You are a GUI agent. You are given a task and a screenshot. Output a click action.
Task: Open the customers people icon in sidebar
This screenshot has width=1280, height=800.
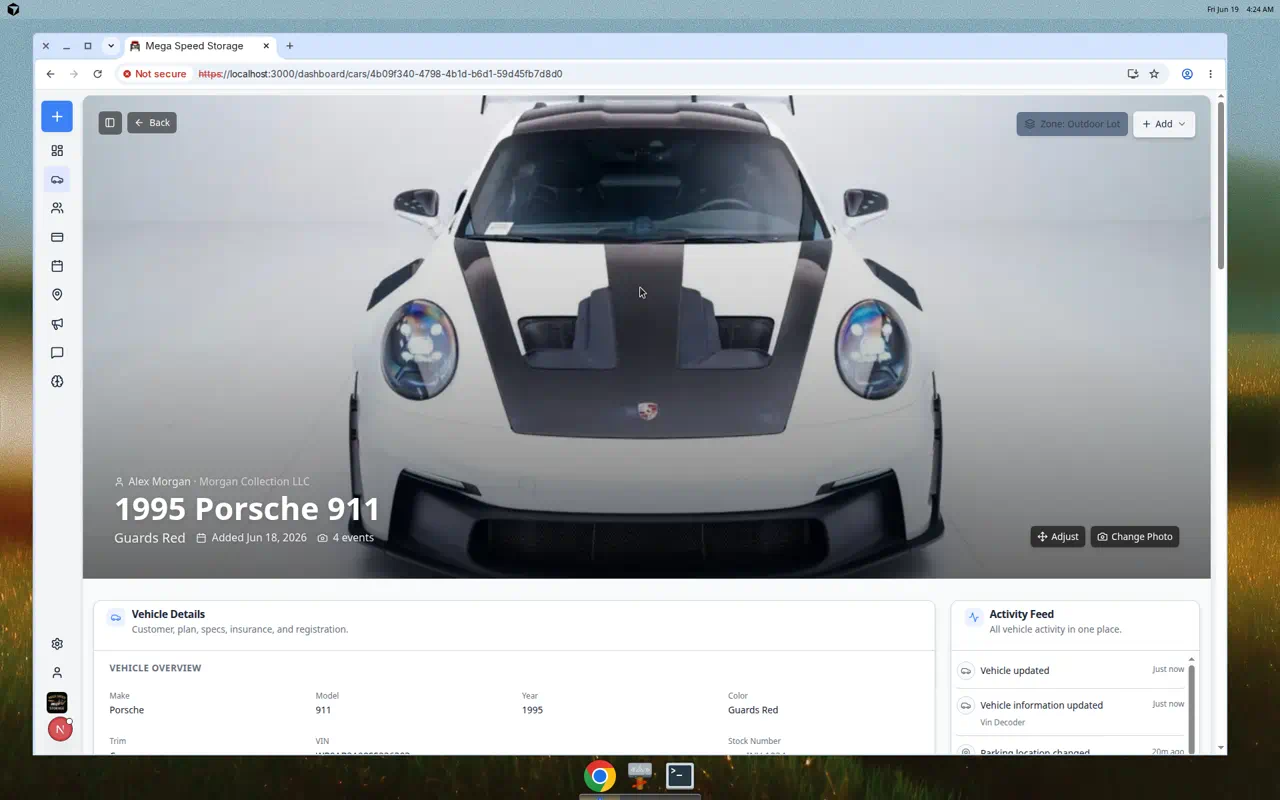point(57,209)
